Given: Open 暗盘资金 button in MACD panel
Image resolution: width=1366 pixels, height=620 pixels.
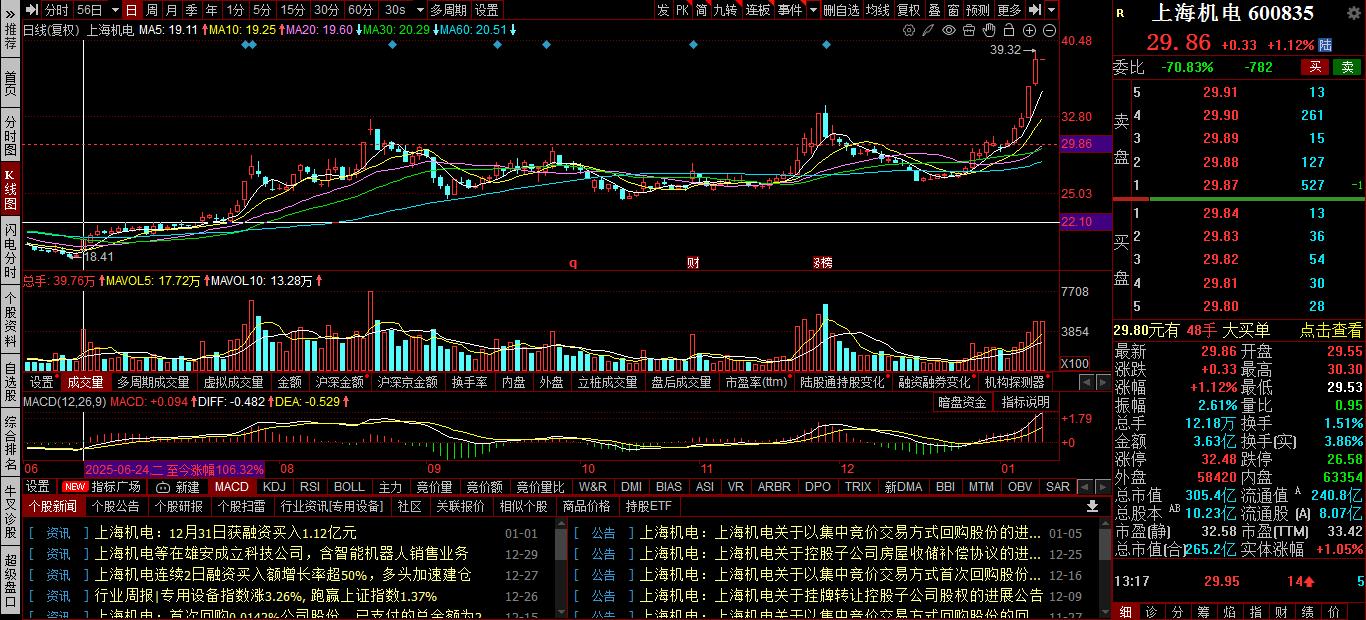Looking at the screenshot, I should (963, 402).
